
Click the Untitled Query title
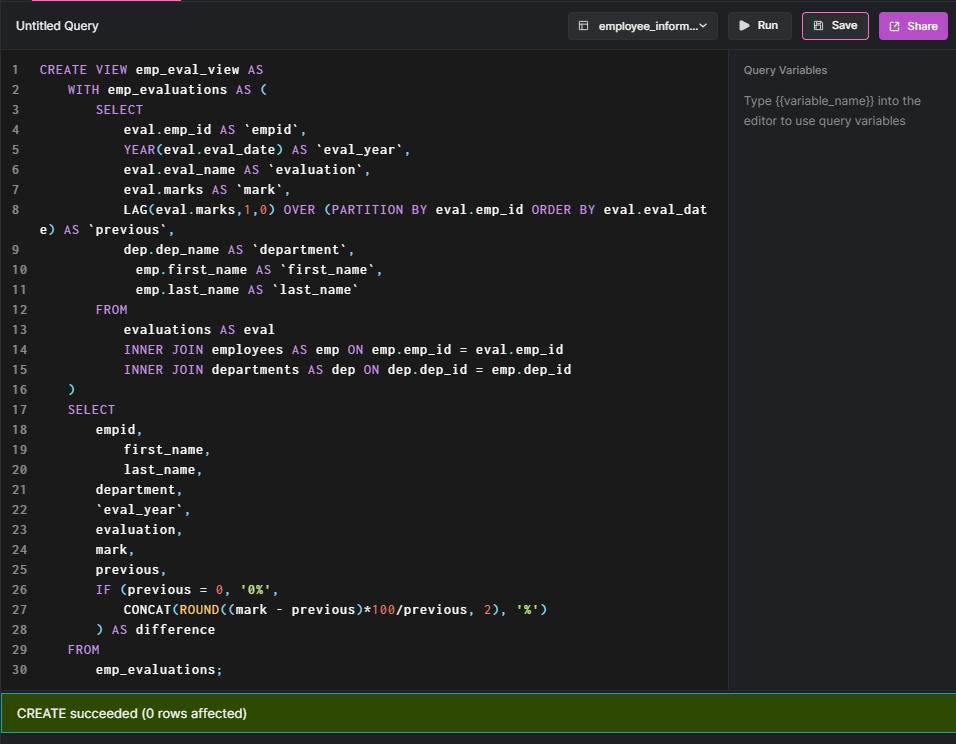point(57,26)
